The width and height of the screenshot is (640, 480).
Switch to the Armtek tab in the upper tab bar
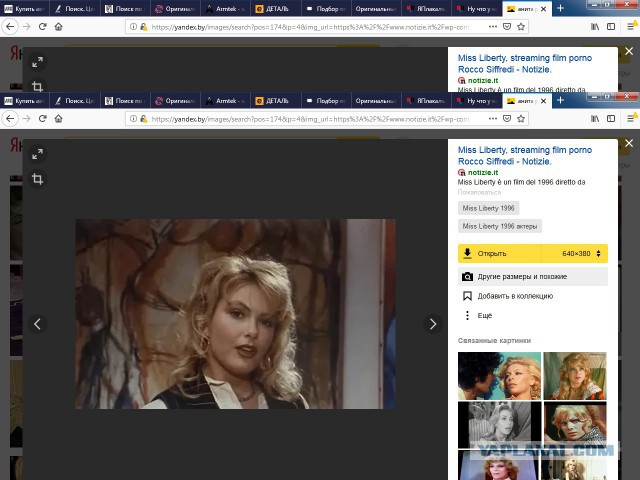click(226, 9)
